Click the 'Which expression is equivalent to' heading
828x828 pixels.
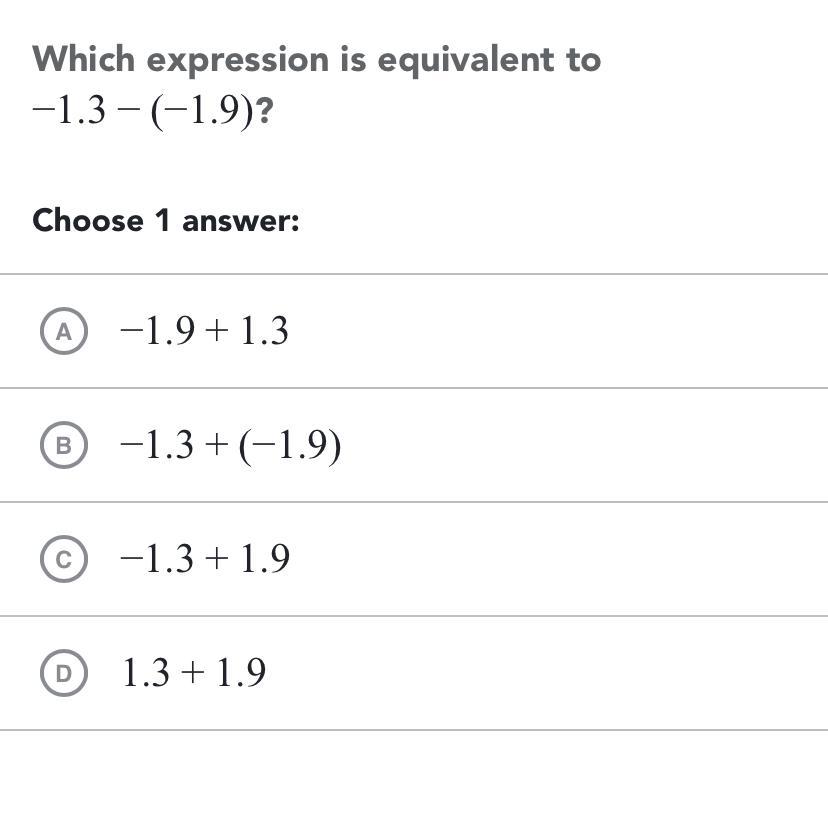pyautogui.click(x=316, y=59)
